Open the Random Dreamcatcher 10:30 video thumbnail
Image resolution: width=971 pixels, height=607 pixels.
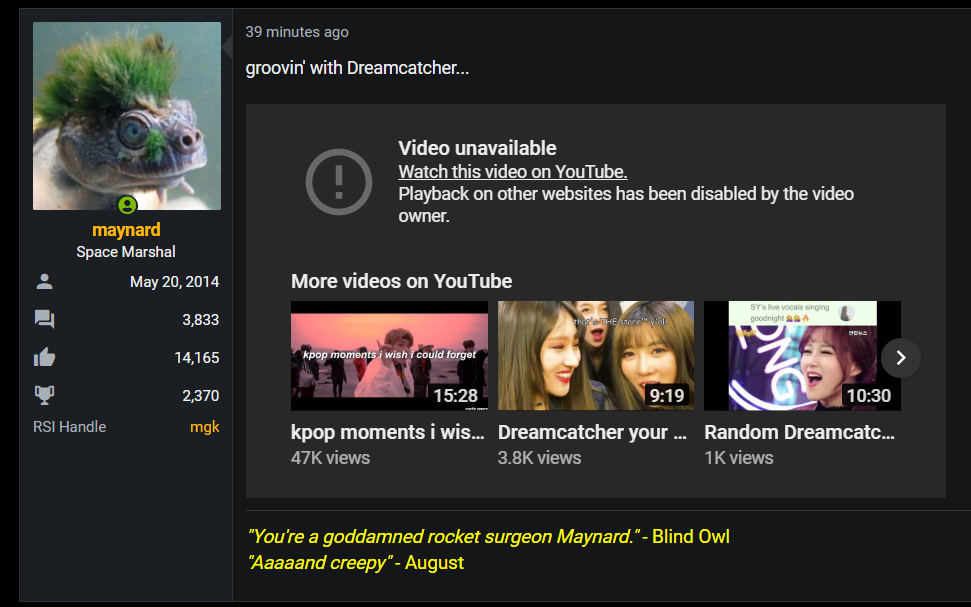pos(790,356)
